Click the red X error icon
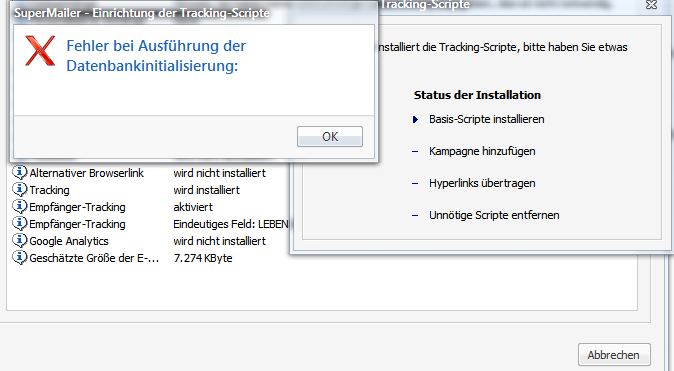The height and width of the screenshot is (371, 674). coord(40,51)
